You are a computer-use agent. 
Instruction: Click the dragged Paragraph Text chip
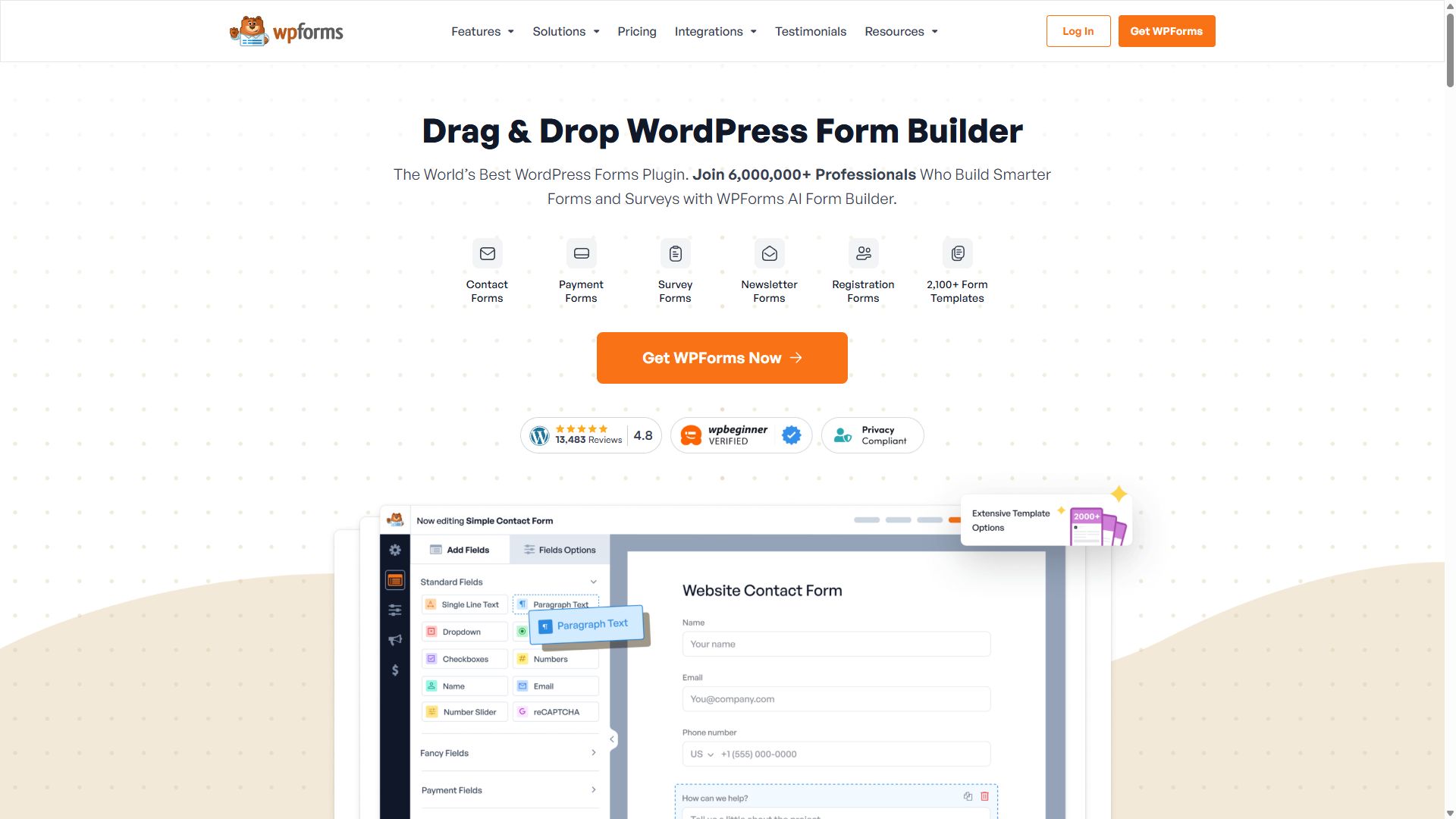(x=586, y=625)
